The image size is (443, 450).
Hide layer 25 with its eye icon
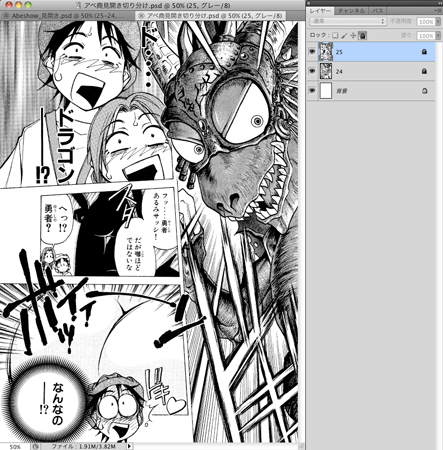coord(312,52)
